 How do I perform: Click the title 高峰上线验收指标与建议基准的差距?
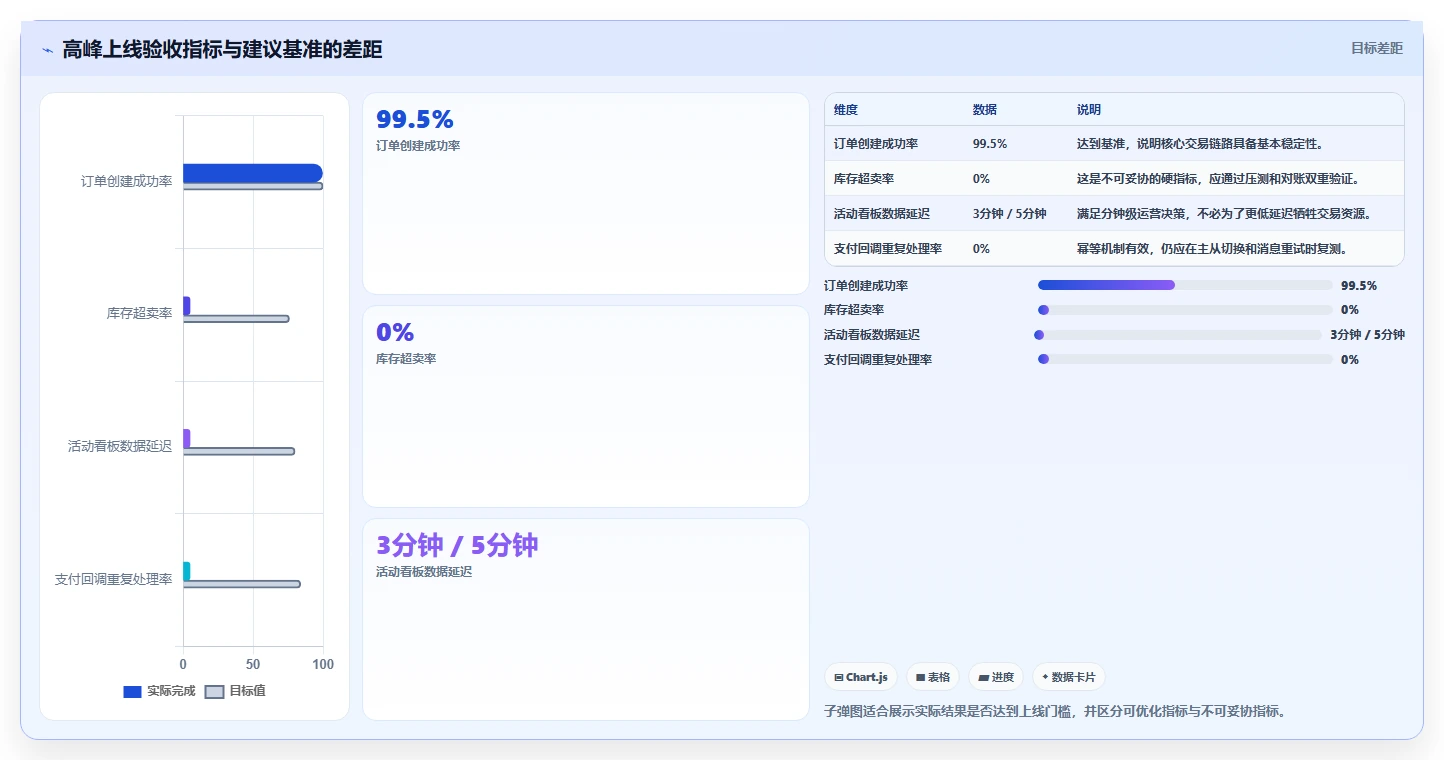pyautogui.click(x=222, y=50)
